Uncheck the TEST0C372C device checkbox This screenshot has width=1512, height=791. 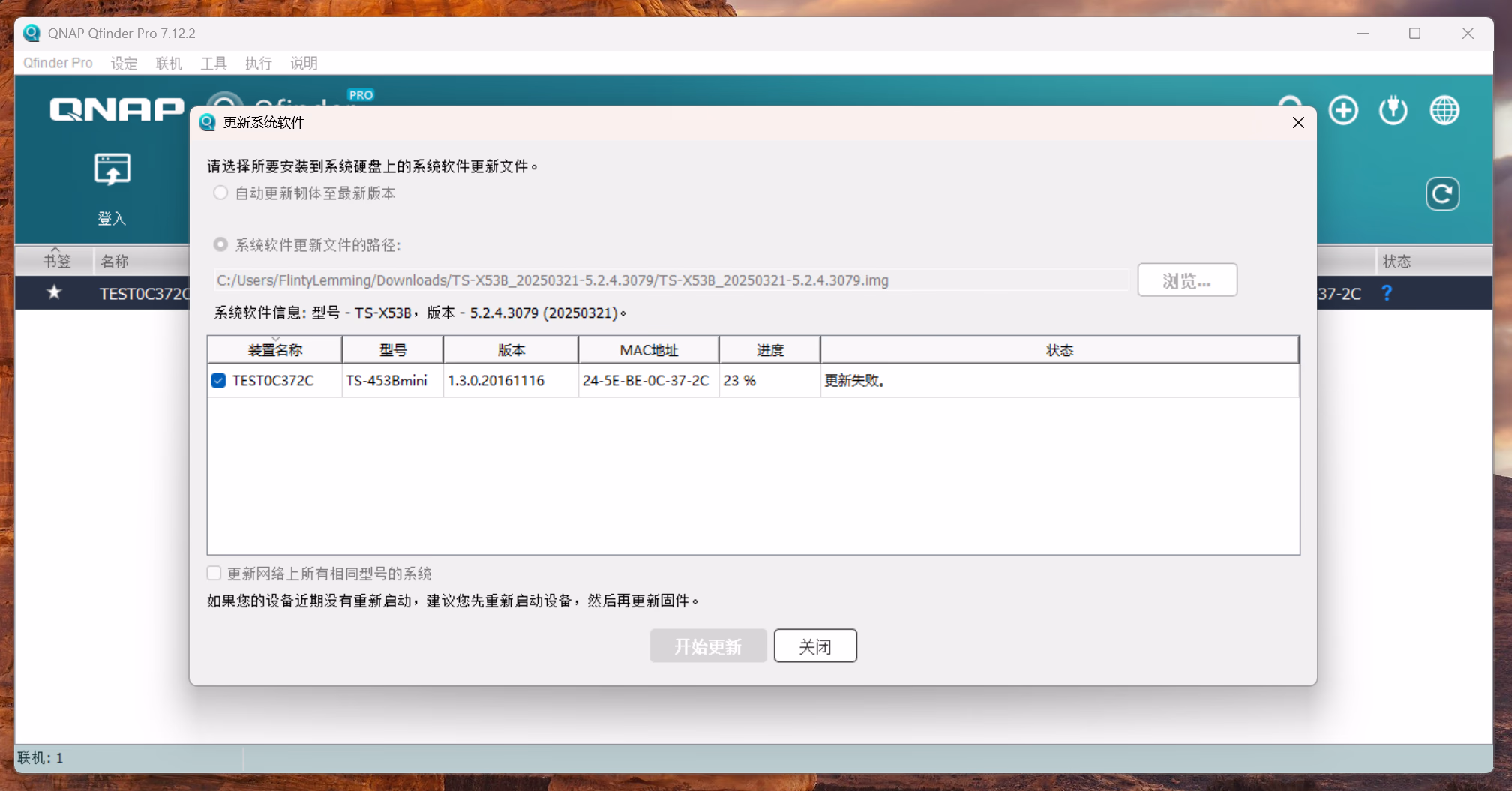coord(218,380)
